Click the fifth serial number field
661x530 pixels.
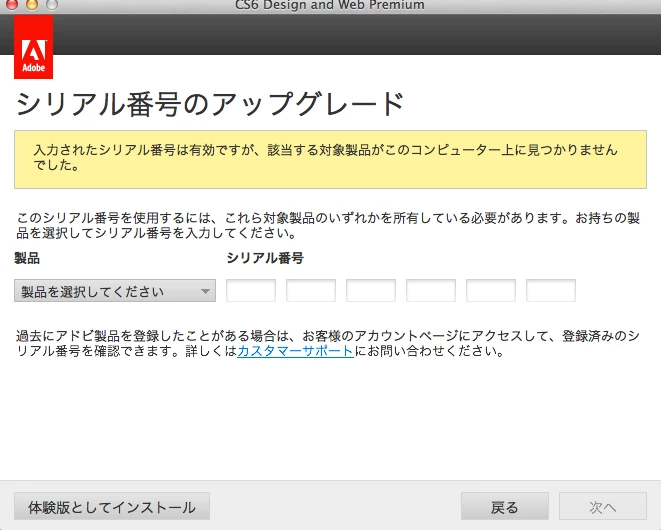(491, 291)
